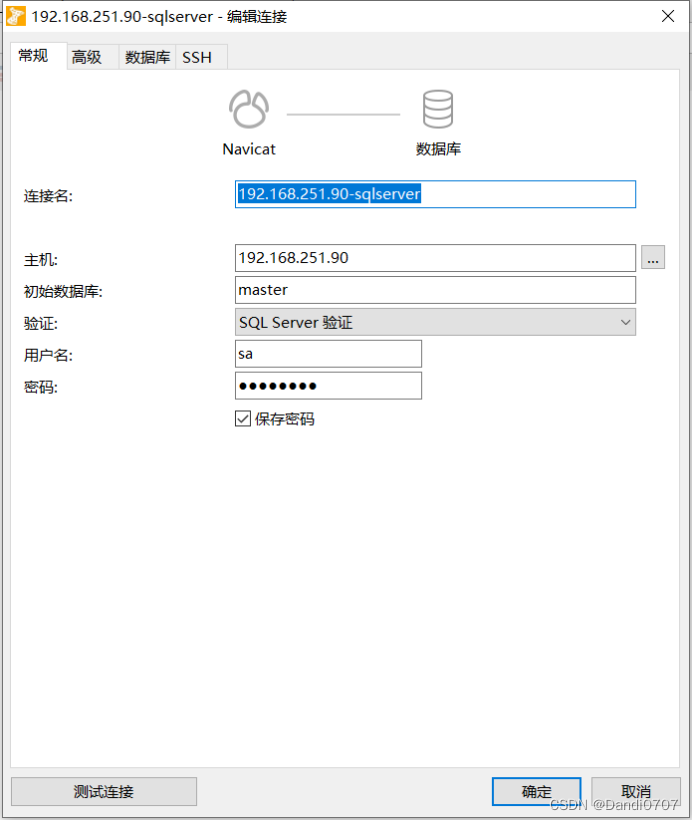Close the 编辑连接 dialog
693x820 pixels.
point(668,16)
